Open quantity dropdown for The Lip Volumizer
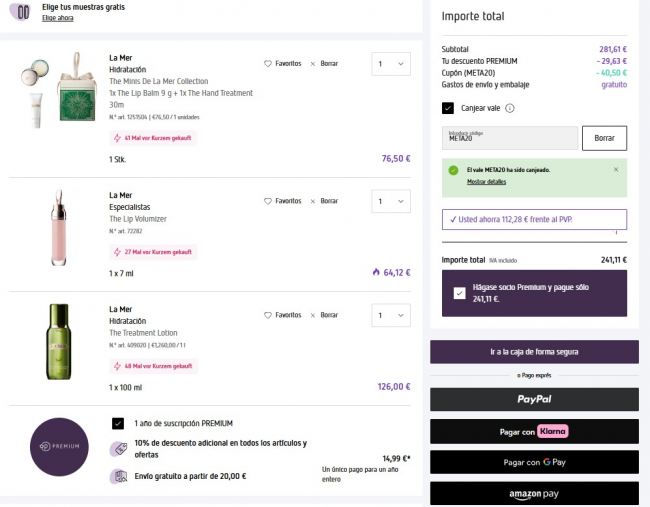This screenshot has width=650, height=507. [390, 201]
